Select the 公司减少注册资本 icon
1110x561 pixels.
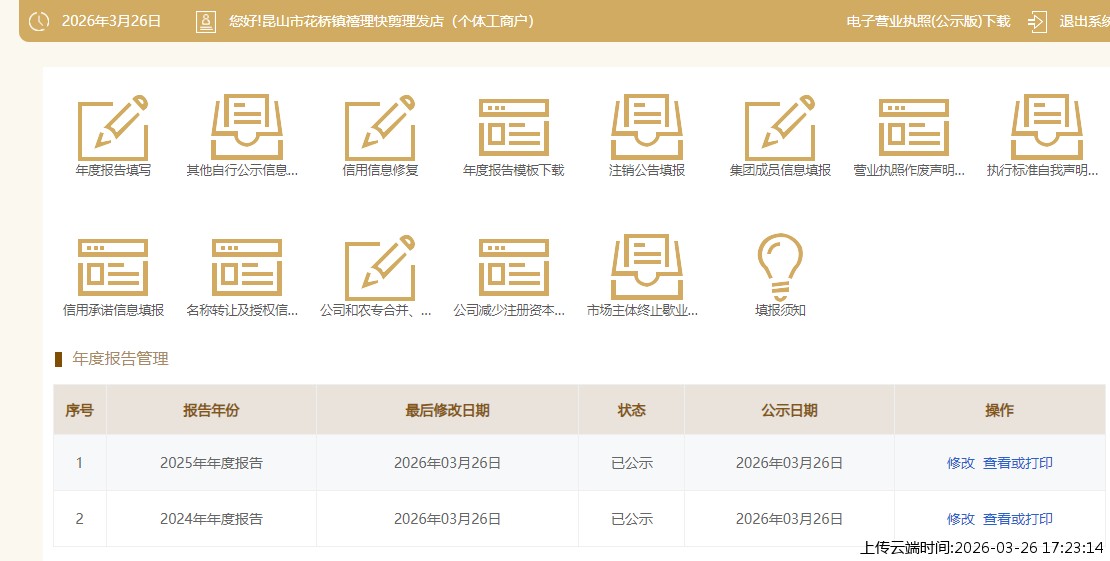coord(513,268)
